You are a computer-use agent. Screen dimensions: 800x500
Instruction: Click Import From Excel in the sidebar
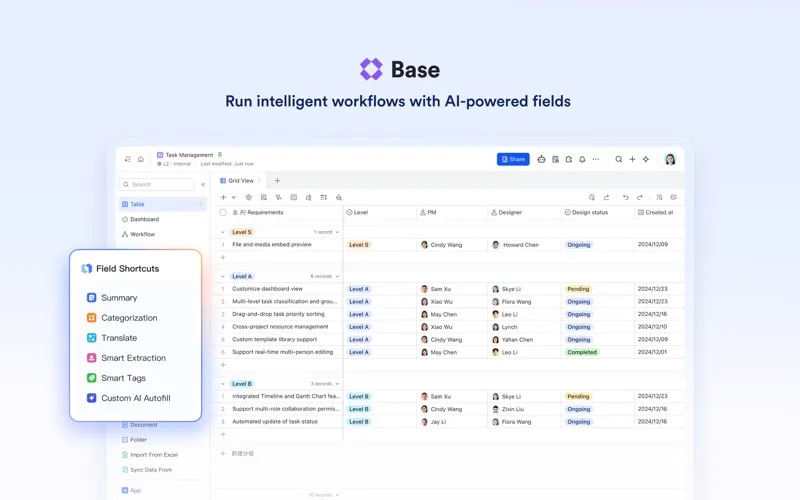pos(150,455)
